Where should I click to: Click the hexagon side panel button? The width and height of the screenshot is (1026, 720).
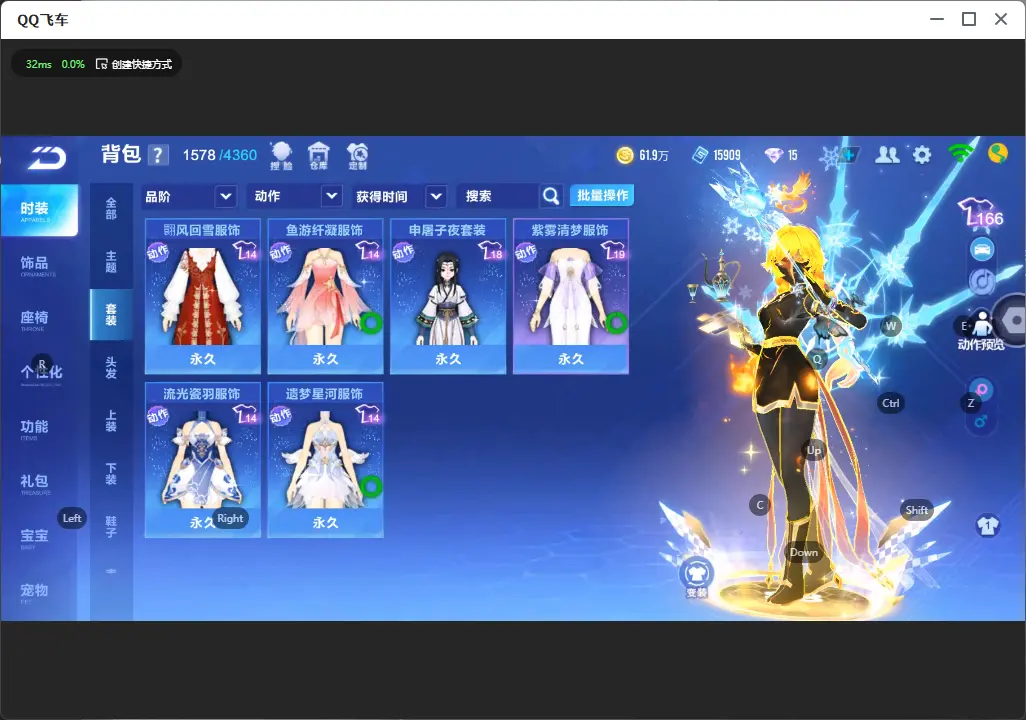pyautogui.click(x=1012, y=321)
